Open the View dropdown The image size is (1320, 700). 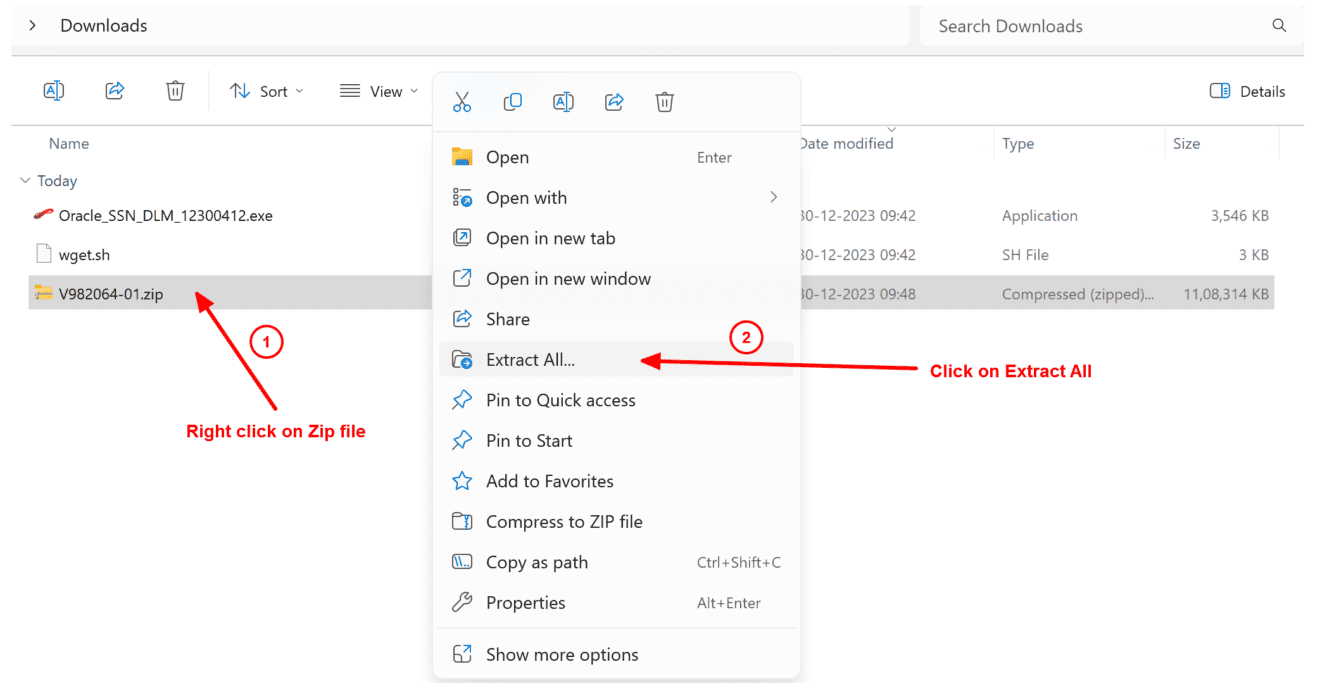[378, 90]
